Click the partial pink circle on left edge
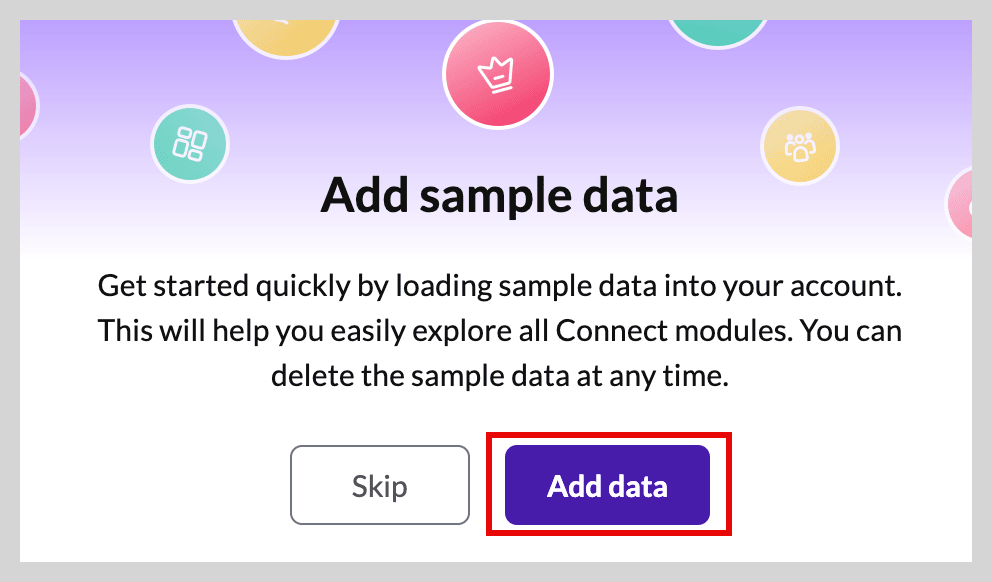Viewport: 992px width, 582px height. click(x=29, y=105)
